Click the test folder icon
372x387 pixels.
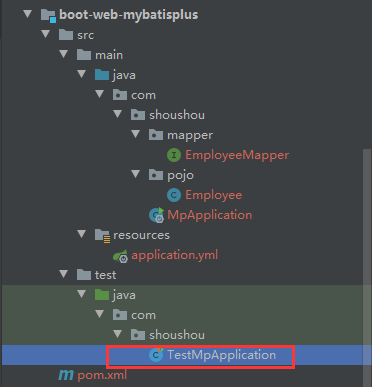pyautogui.click(x=84, y=275)
